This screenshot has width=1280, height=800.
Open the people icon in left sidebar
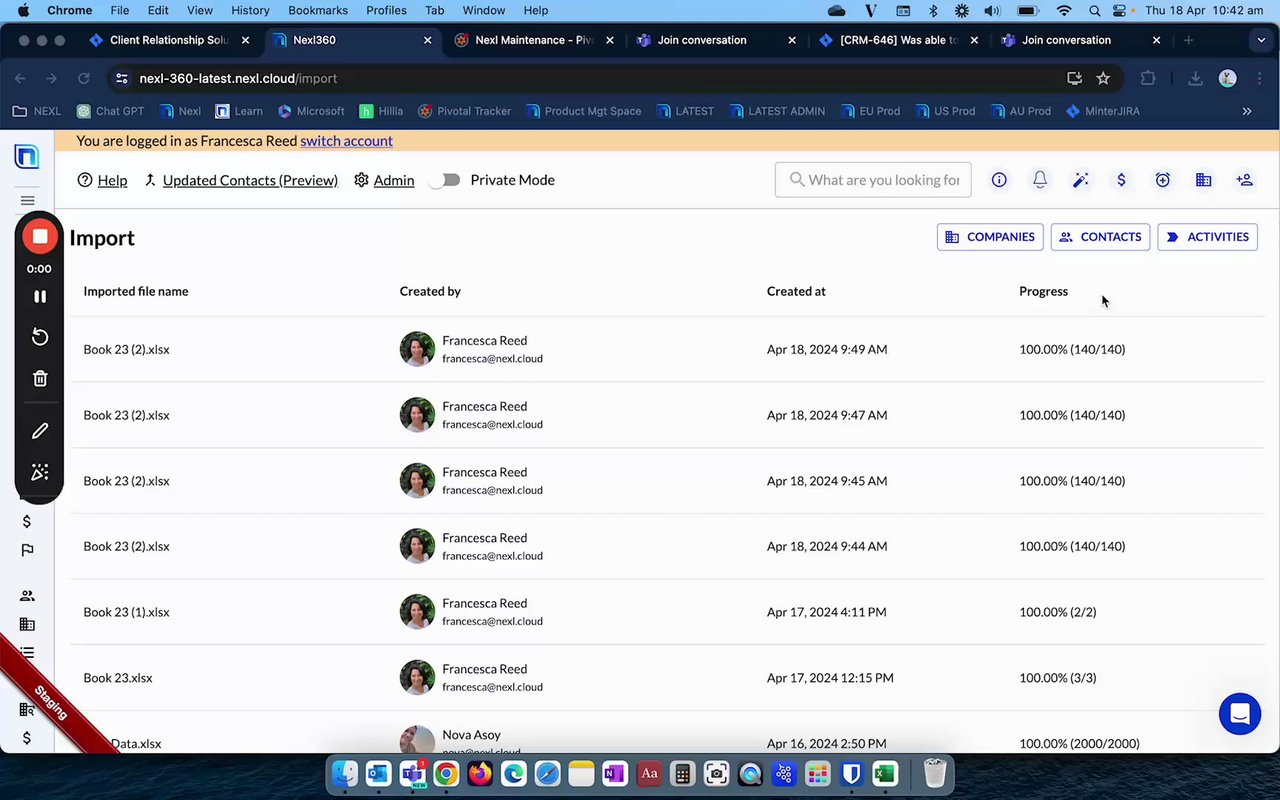27,596
